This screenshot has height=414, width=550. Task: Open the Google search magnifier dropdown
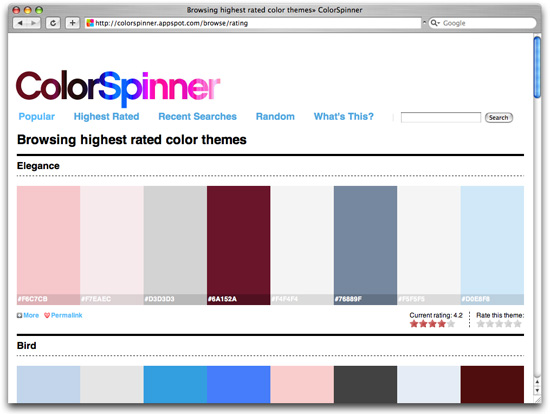tap(435, 23)
